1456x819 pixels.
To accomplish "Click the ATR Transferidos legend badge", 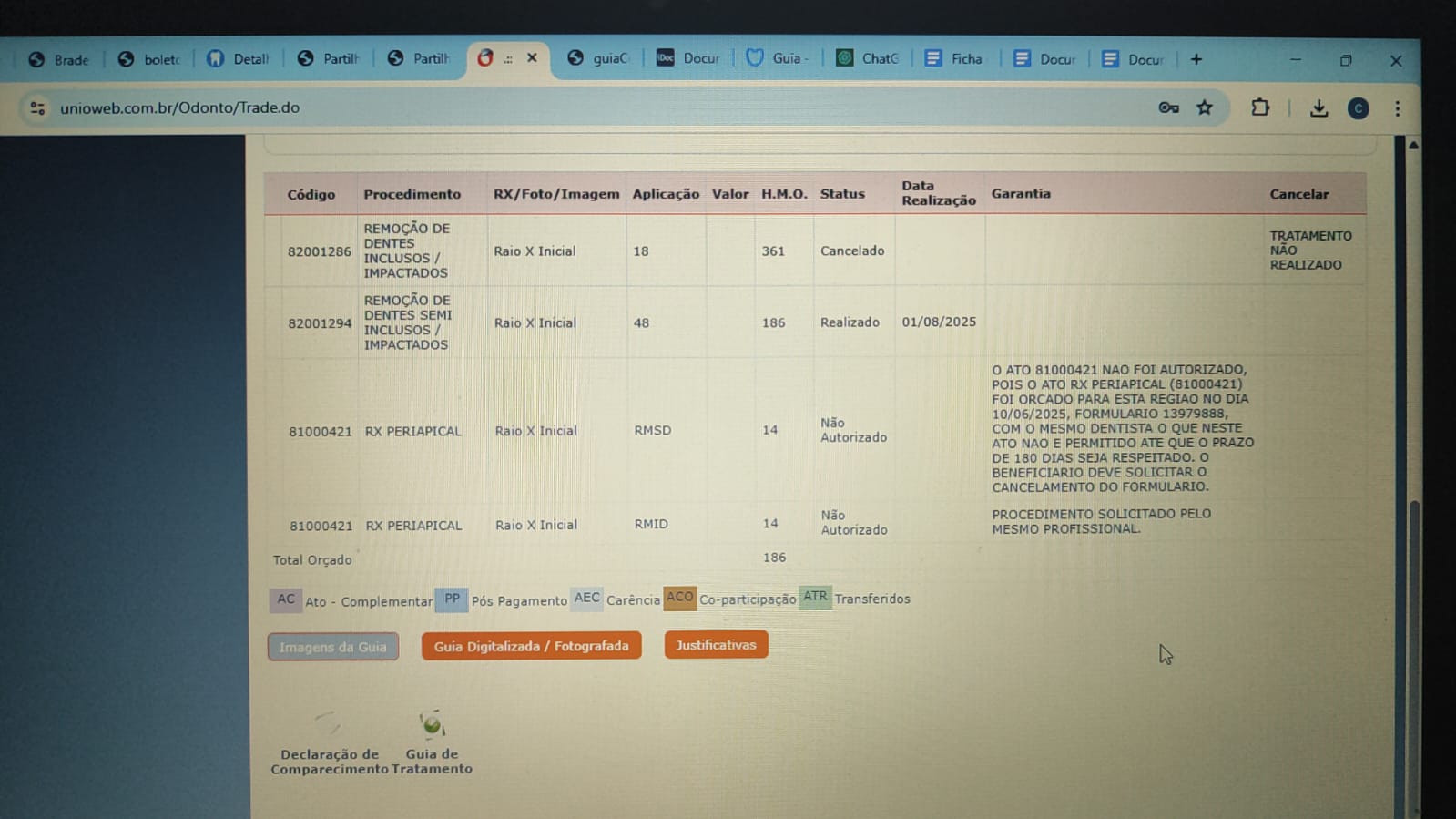I will coord(815,597).
